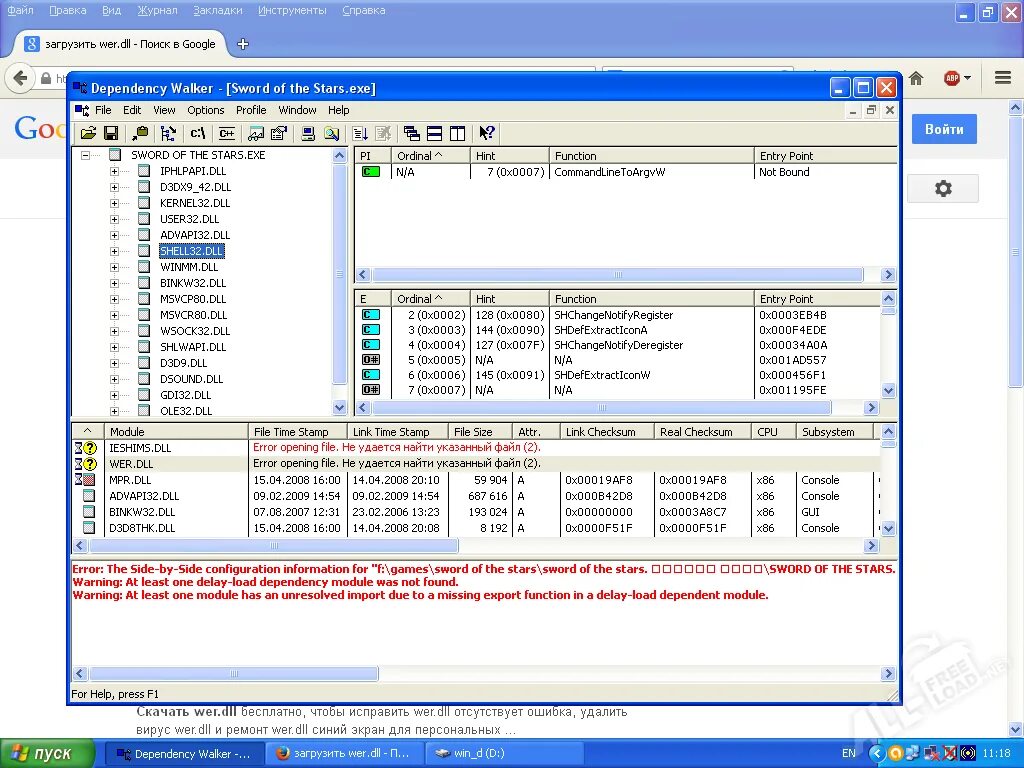Open the View menu
The image size is (1024, 768).
164,110
